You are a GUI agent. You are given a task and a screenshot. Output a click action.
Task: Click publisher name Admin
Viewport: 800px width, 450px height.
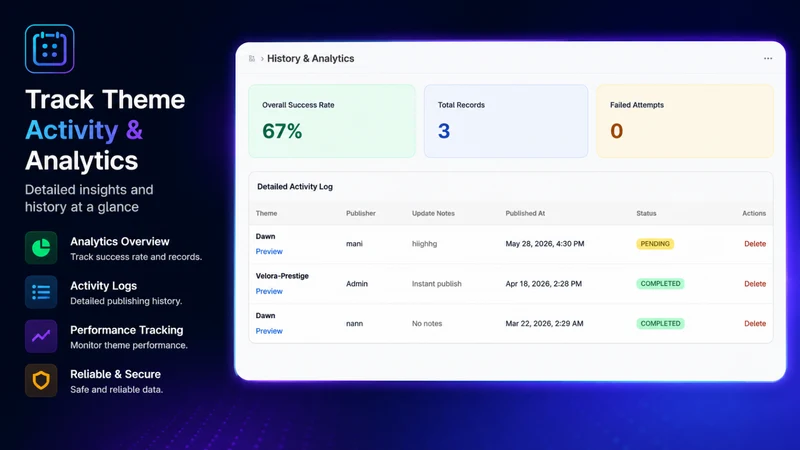[x=357, y=284]
